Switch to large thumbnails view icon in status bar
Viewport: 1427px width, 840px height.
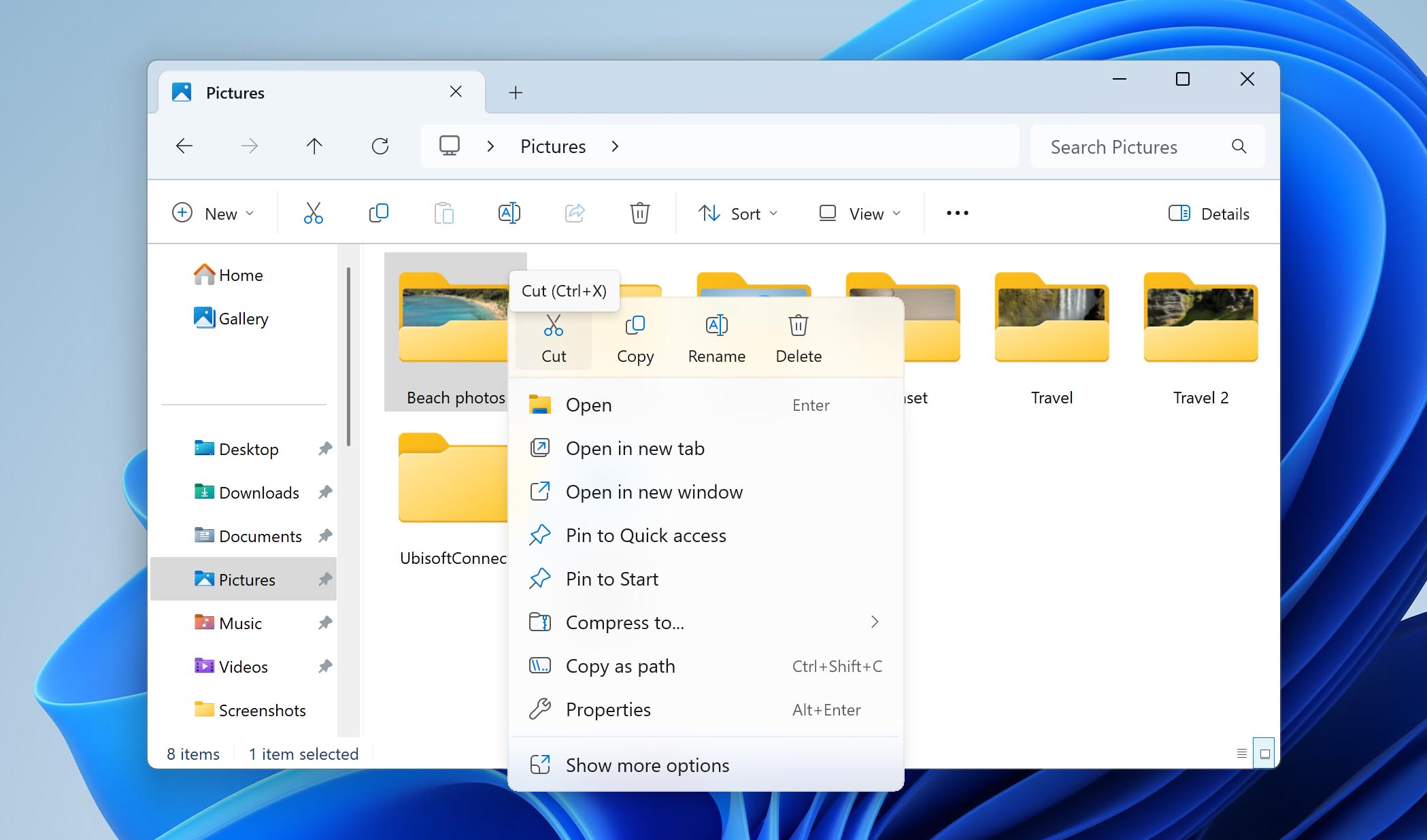(1264, 754)
